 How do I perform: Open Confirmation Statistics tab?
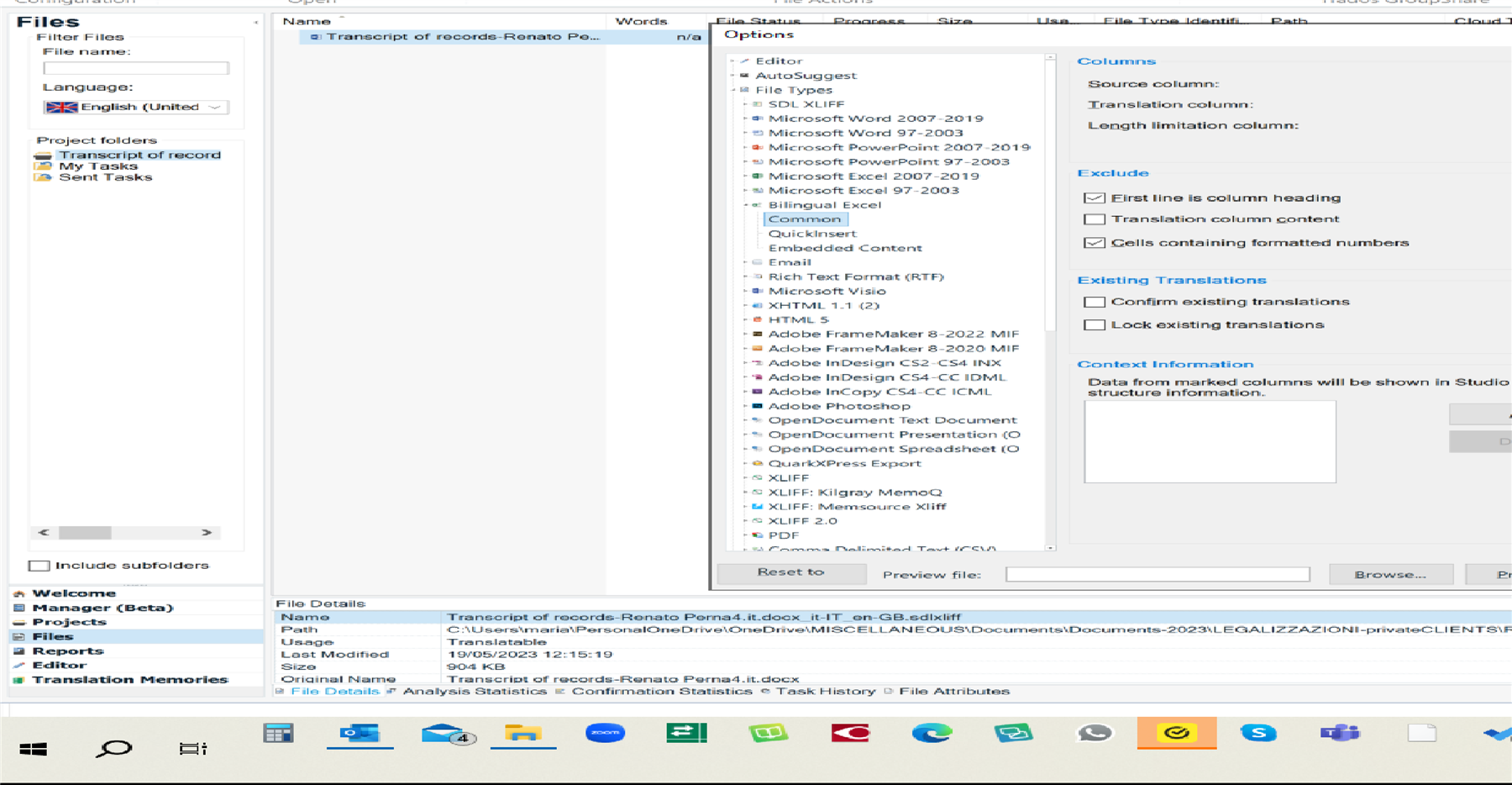click(662, 692)
